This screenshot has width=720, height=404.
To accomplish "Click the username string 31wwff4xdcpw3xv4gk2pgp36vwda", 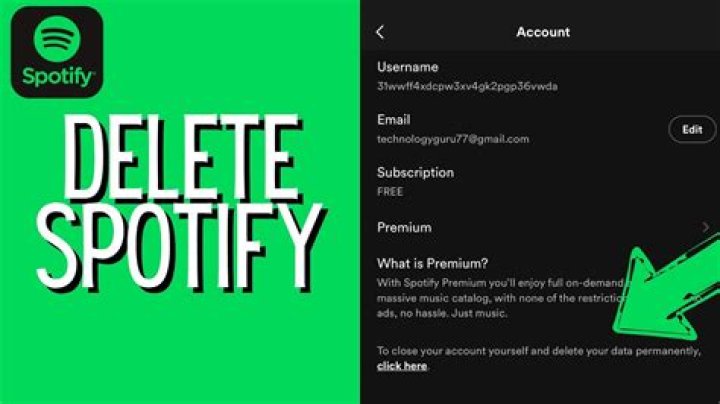I will [467, 86].
